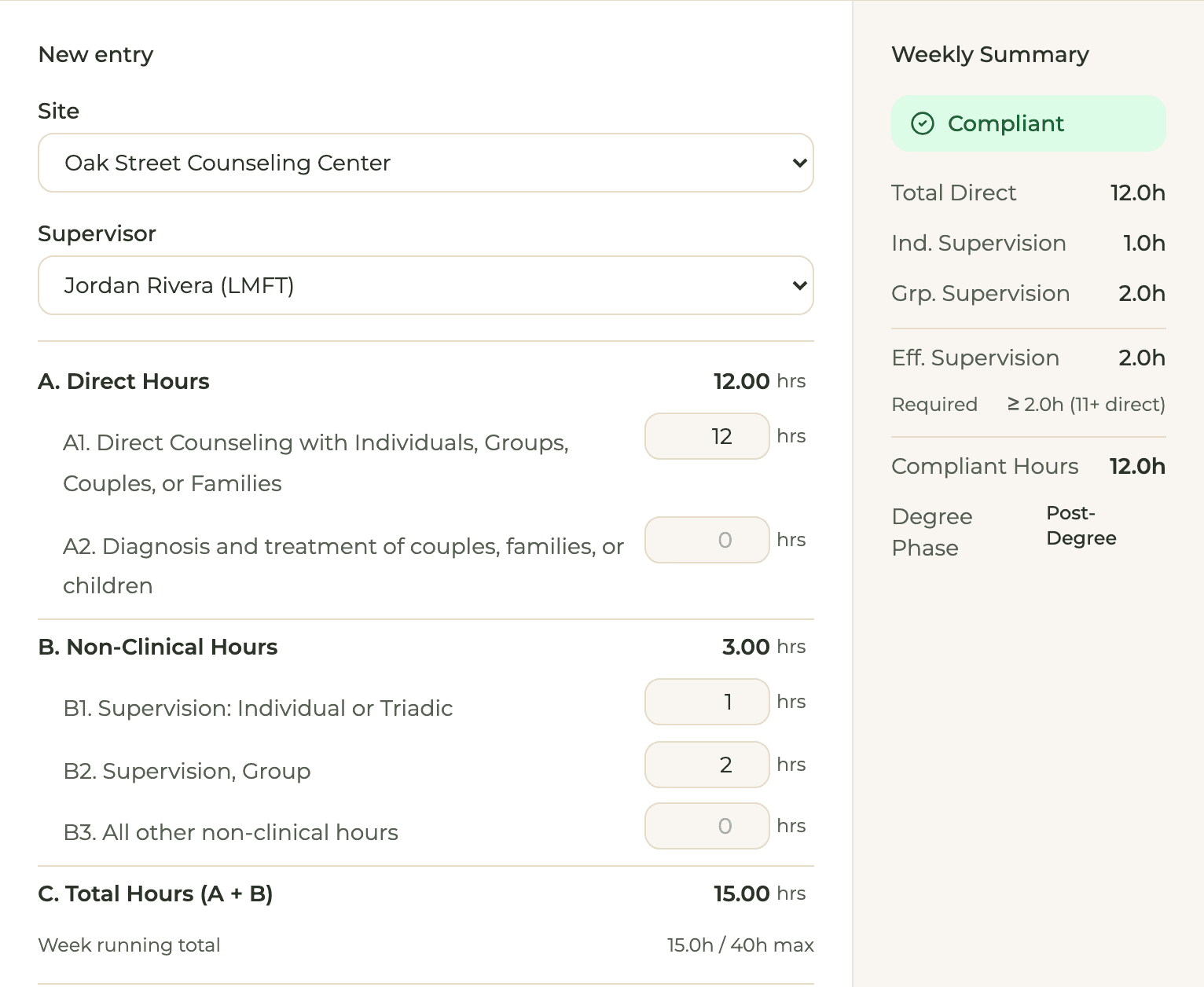Click the Compliant check circle icon
Screen dimensions: 1204x987
922,123
